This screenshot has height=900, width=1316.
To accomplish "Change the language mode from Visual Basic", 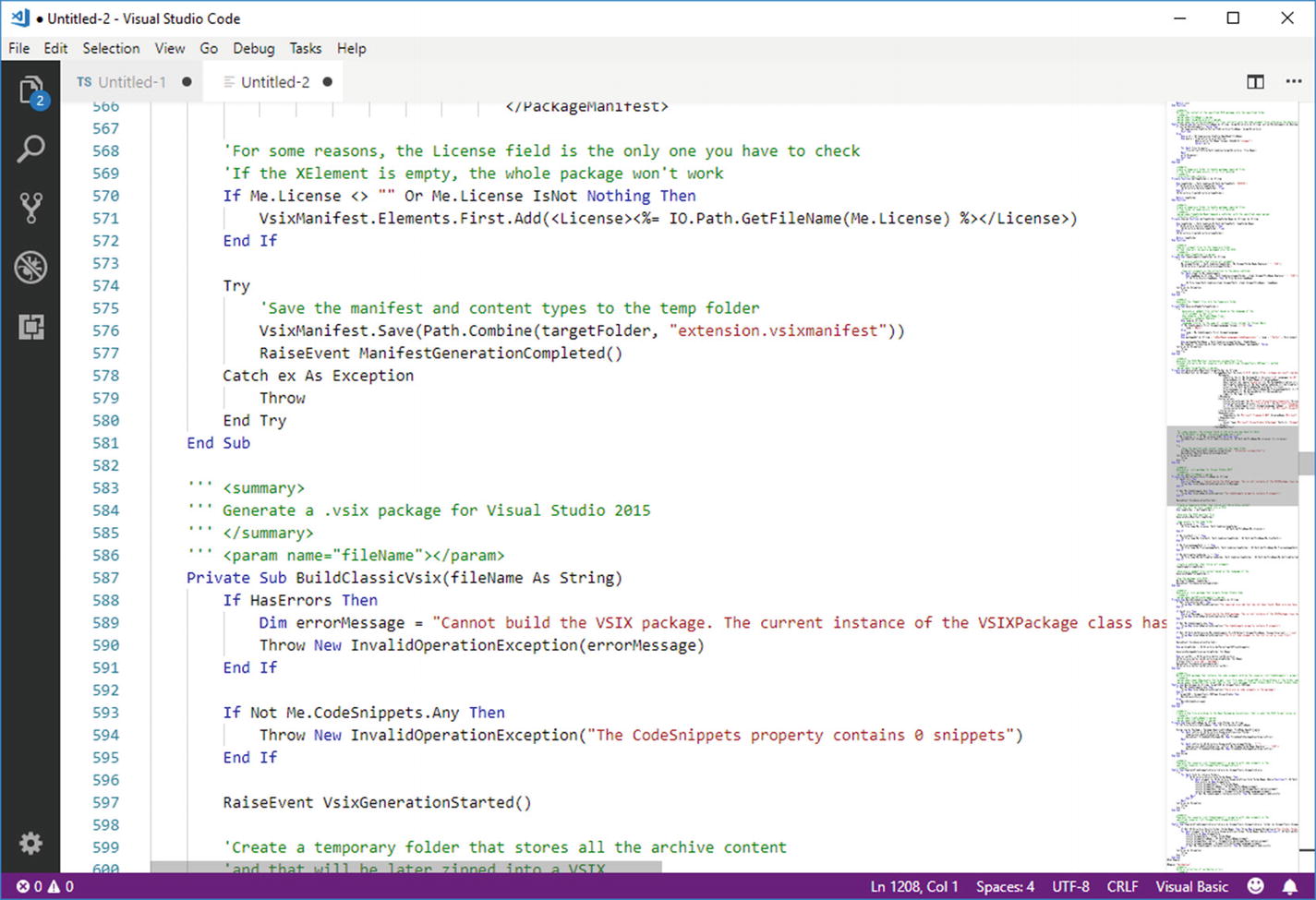I will [x=1192, y=885].
